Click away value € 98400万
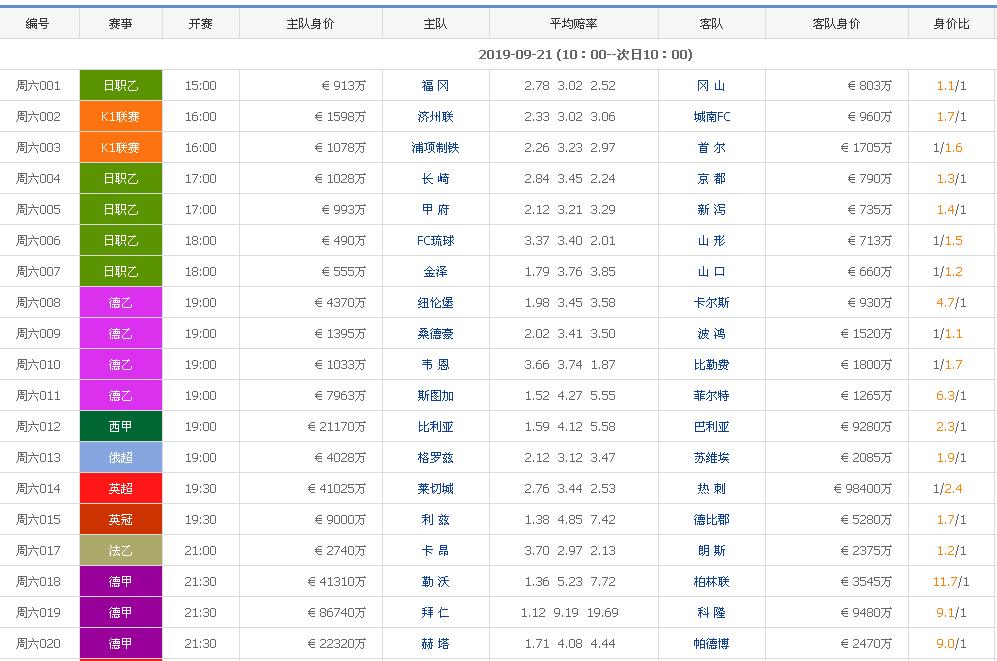997x661 pixels. [862, 489]
